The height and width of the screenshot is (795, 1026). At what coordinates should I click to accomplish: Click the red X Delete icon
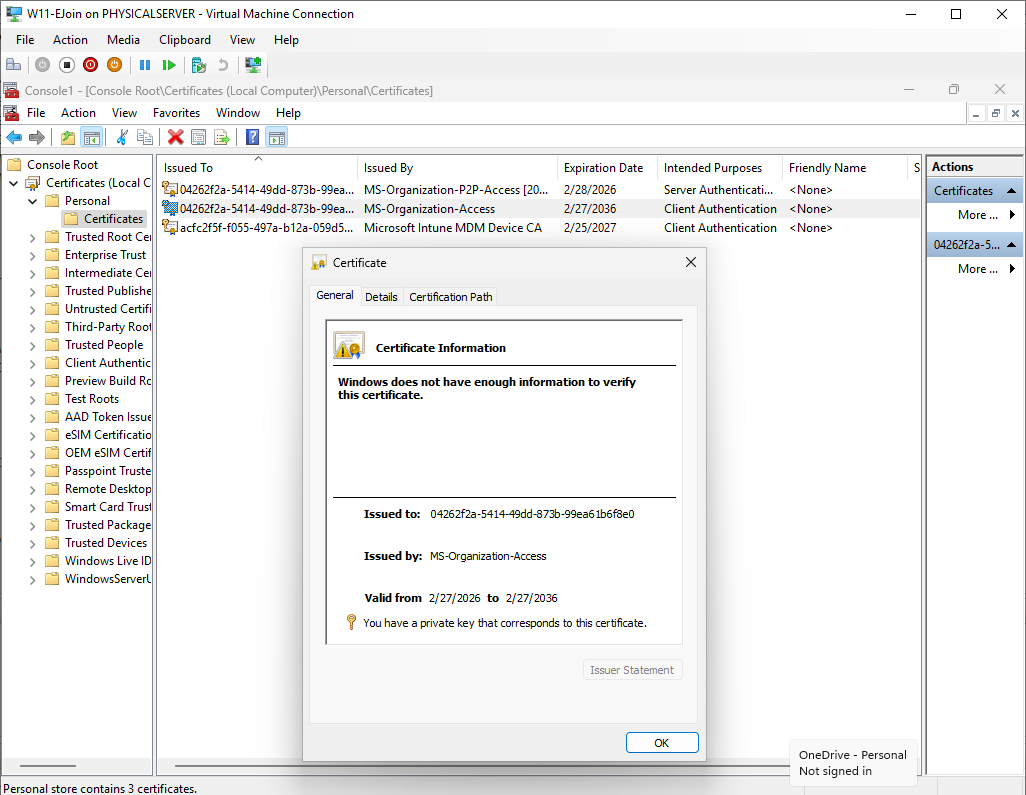click(x=175, y=137)
